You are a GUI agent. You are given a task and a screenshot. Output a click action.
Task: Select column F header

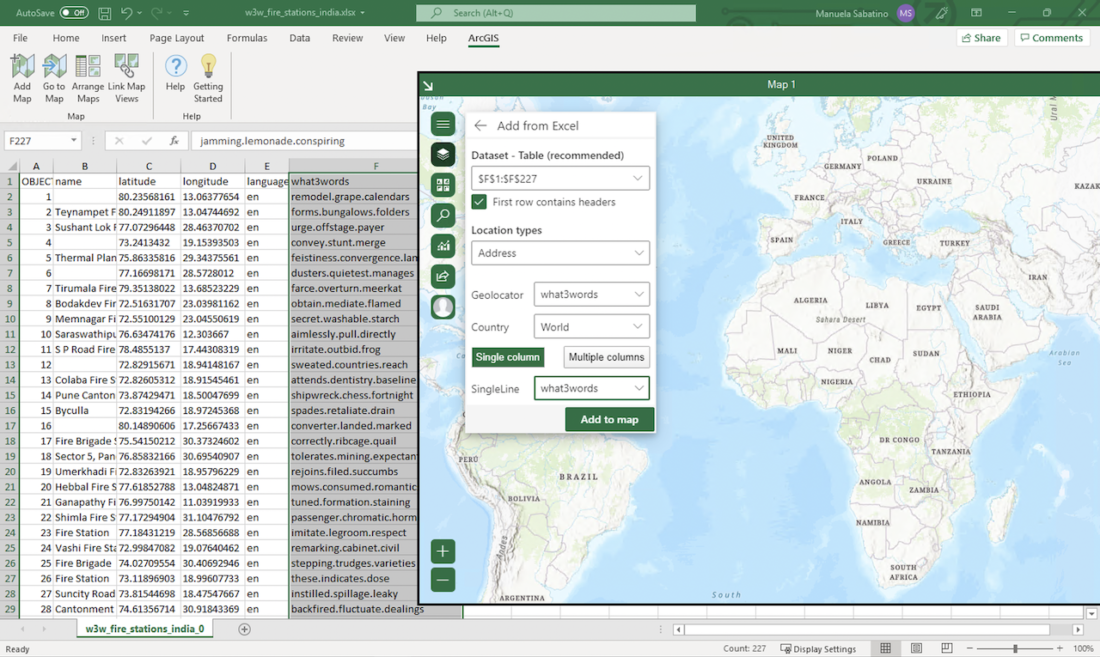375,166
